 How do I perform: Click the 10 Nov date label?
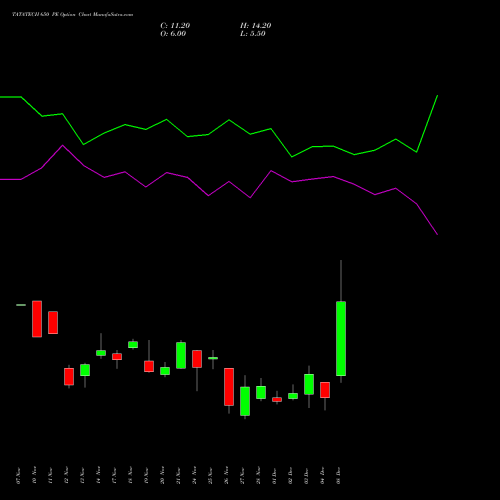click(x=35, y=476)
